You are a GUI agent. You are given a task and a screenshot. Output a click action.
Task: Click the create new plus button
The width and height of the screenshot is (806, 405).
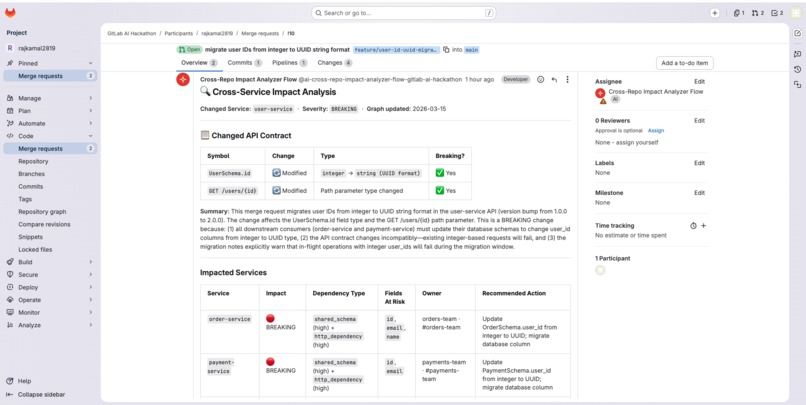(x=715, y=13)
